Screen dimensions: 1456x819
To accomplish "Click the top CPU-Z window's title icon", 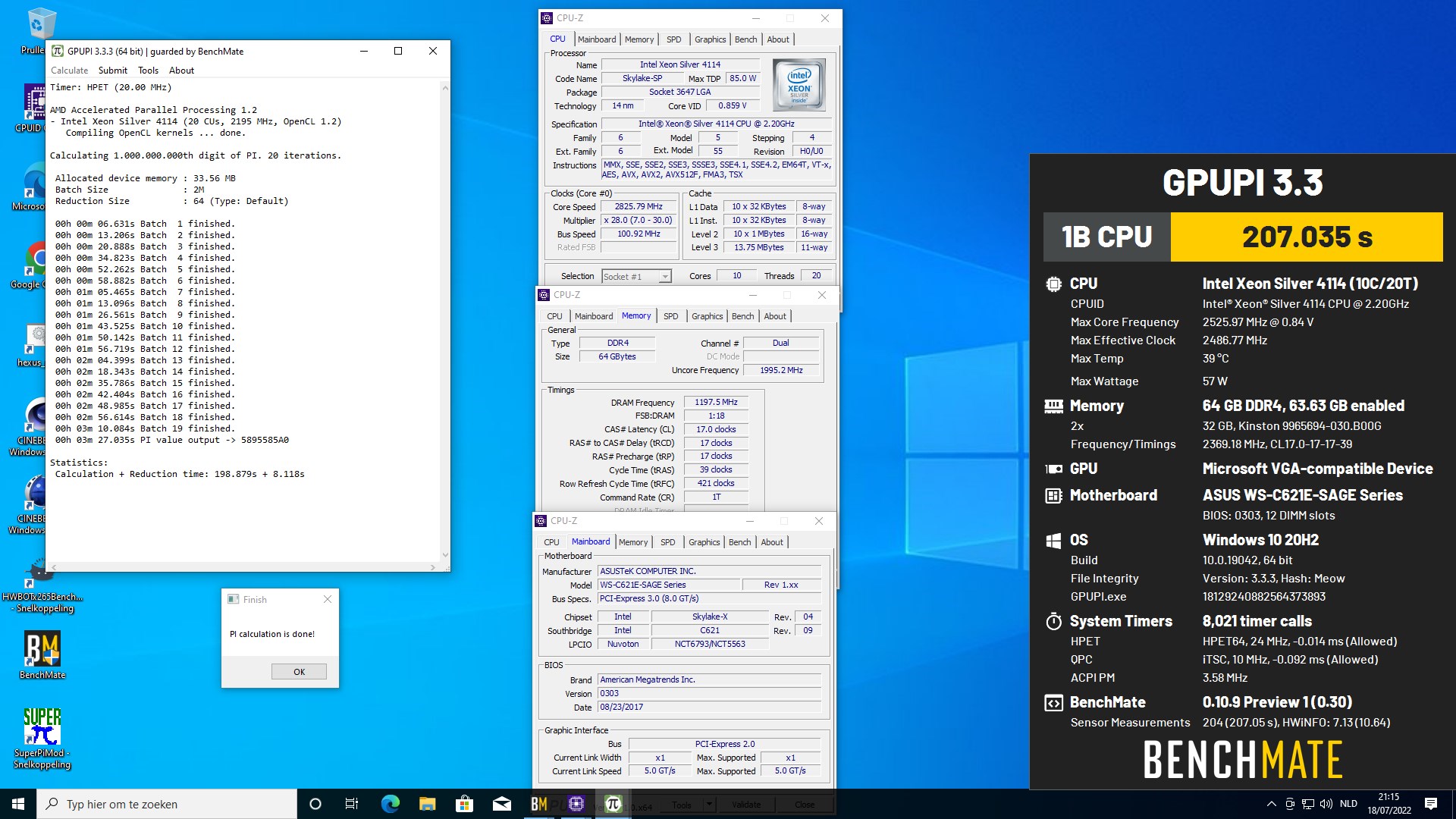I will (547, 18).
